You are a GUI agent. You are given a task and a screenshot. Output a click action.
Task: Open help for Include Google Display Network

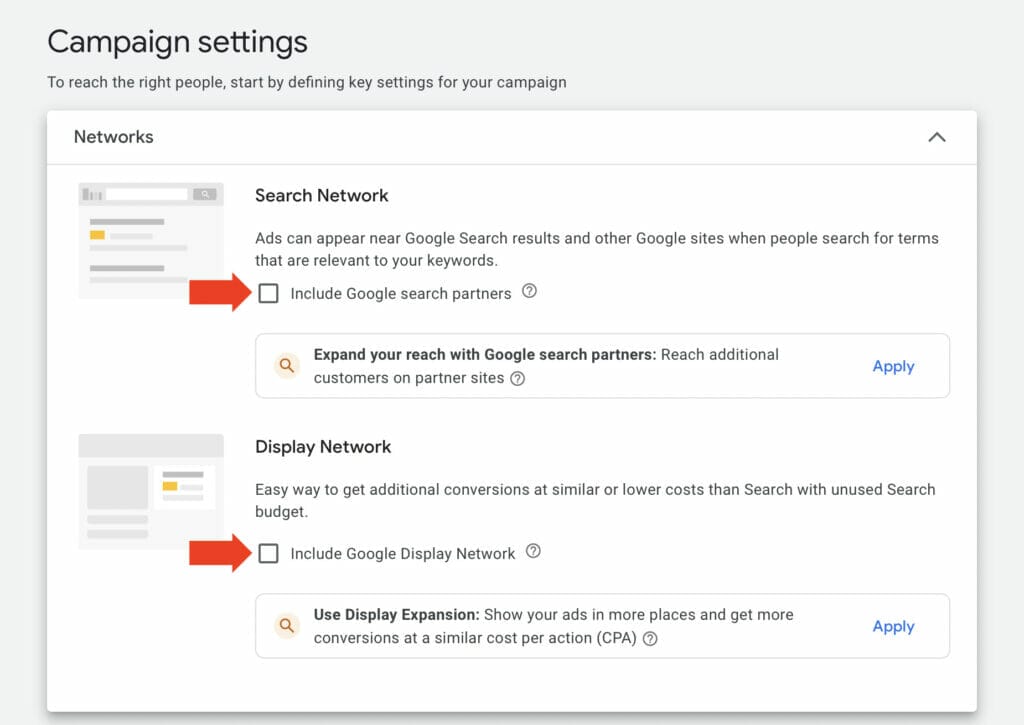pos(533,551)
